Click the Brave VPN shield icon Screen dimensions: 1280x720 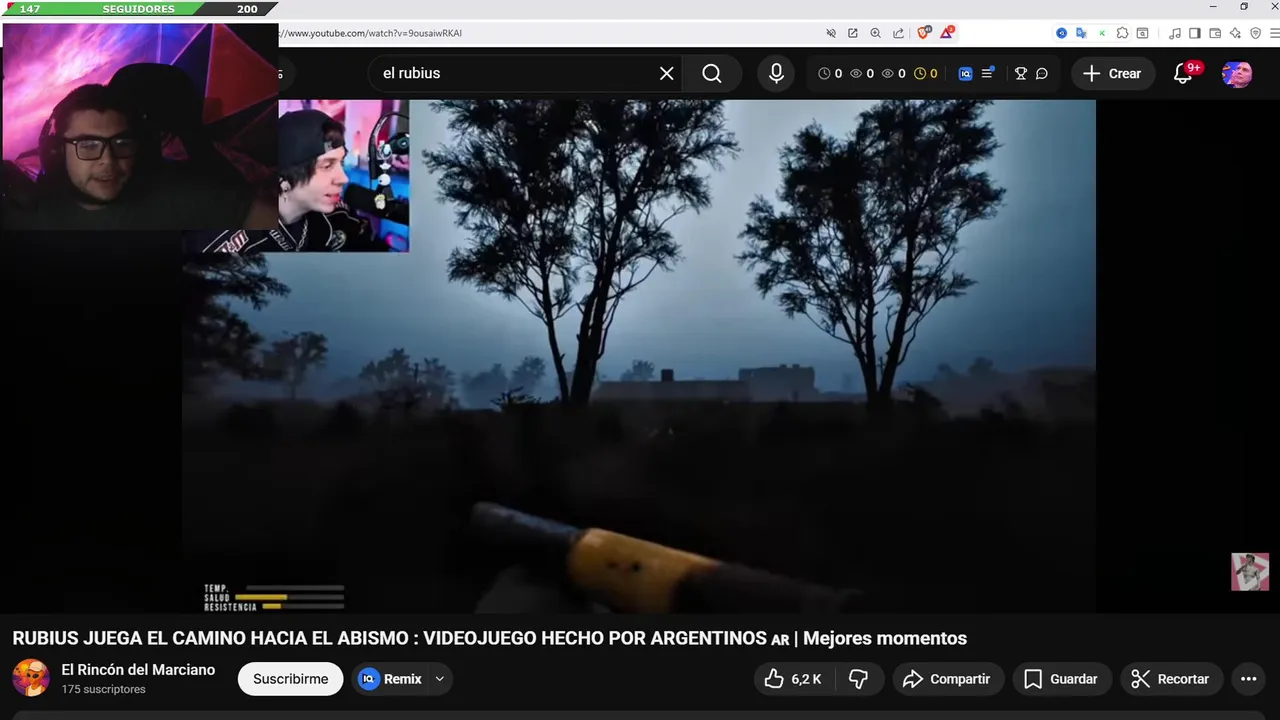tap(1256, 33)
